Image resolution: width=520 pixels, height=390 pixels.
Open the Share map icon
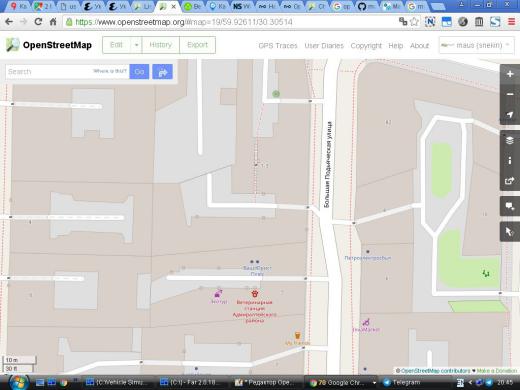coord(510,181)
